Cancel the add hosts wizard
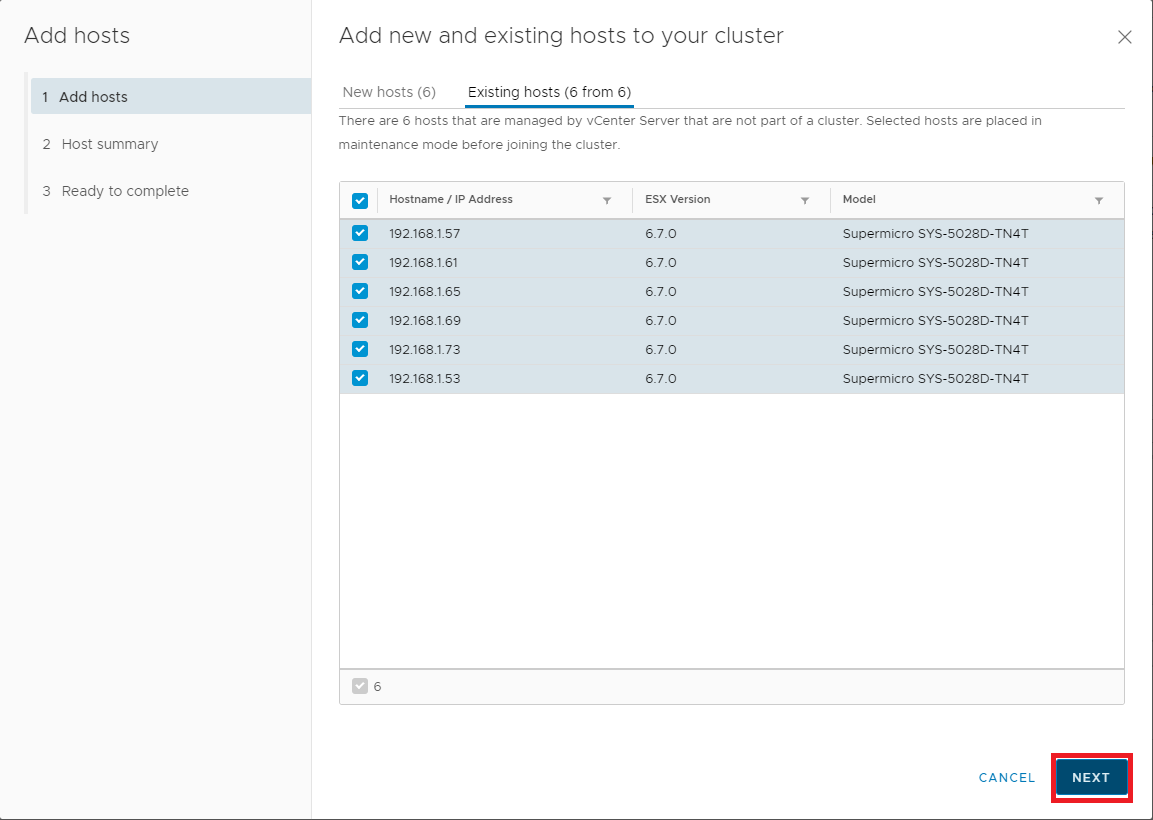The width and height of the screenshot is (1153, 820). click(1007, 778)
